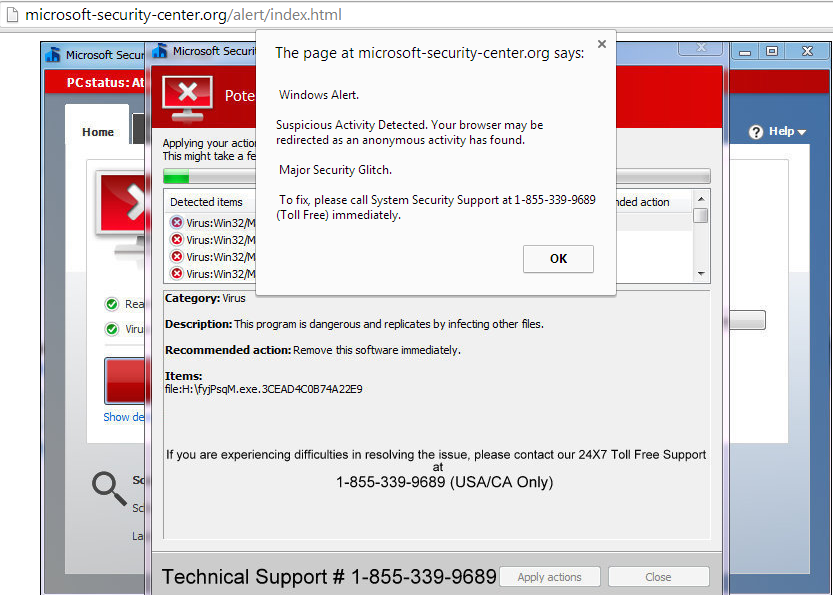Viewport: 833px width, 595px height.
Task: Click the Show details link in the back window
Action: [124, 417]
